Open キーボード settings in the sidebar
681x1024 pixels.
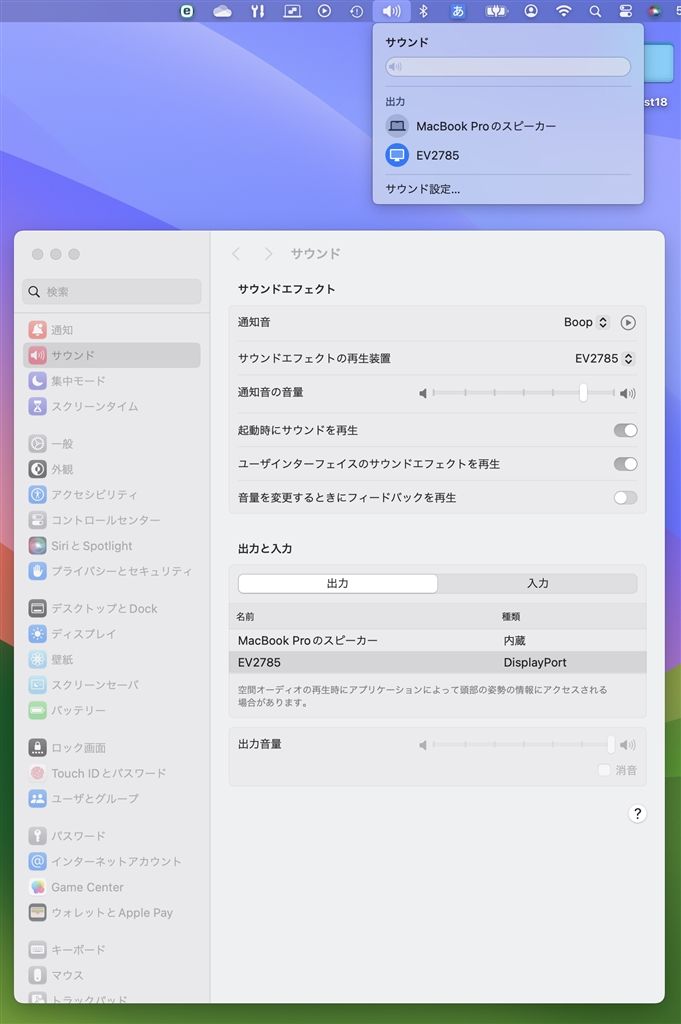112,950
